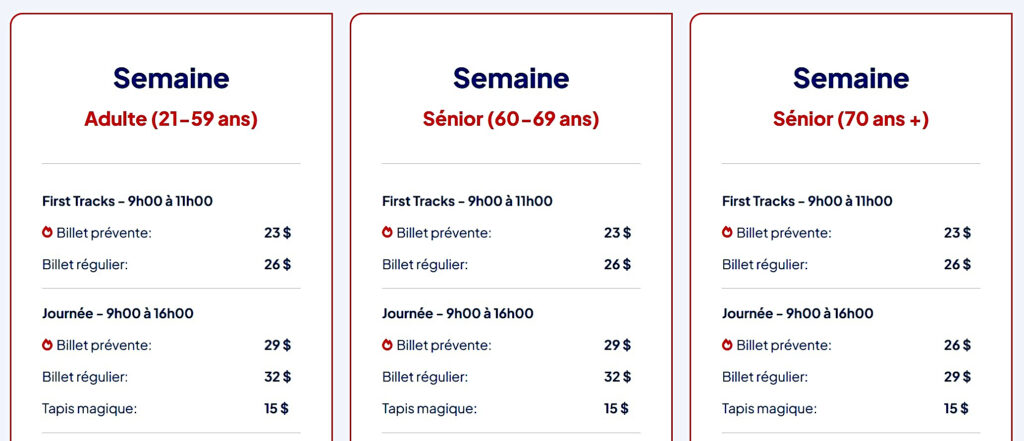The height and width of the screenshot is (441, 1024).
Task: Click flame icon in Sénior 70+ First Tracks
Action: (x=727, y=233)
